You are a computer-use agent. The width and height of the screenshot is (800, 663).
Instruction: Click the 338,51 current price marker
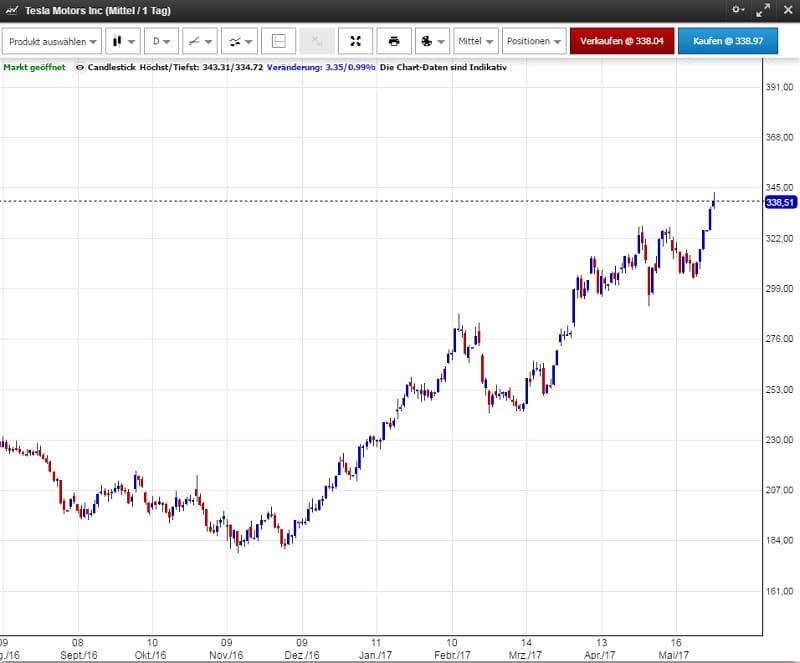[779, 202]
